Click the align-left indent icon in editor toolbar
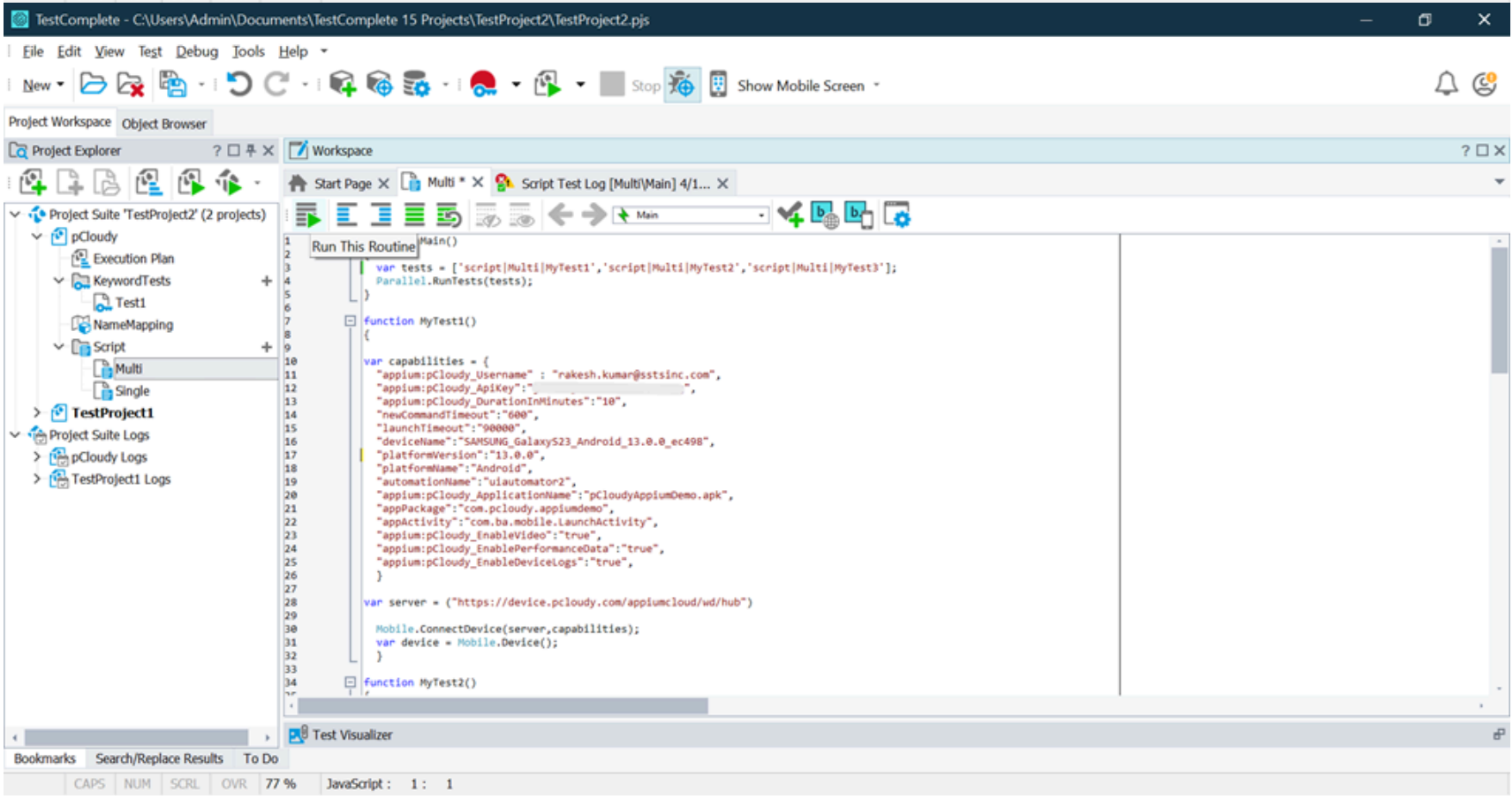This screenshot has height=799, width=1512. coord(346,215)
